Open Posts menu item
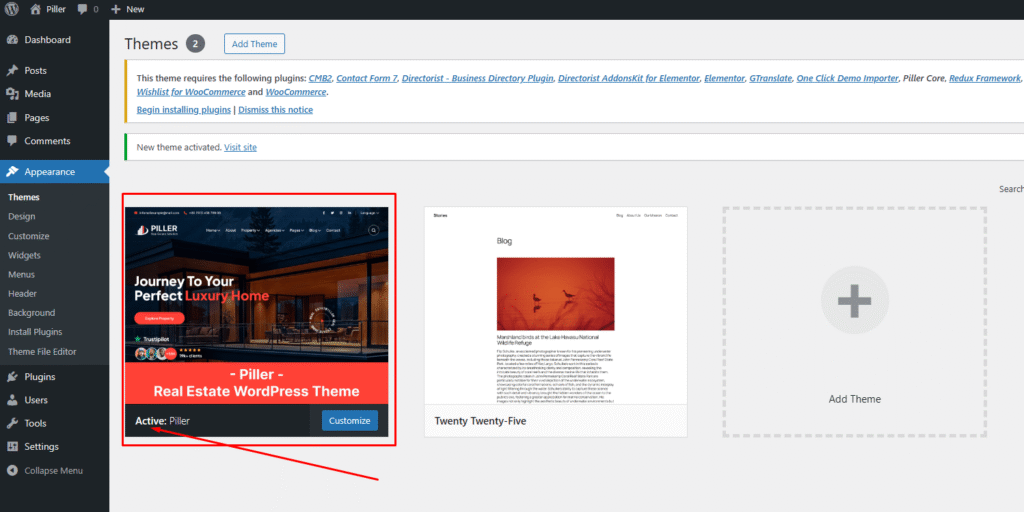This screenshot has width=1024, height=512. coord(35,71)
